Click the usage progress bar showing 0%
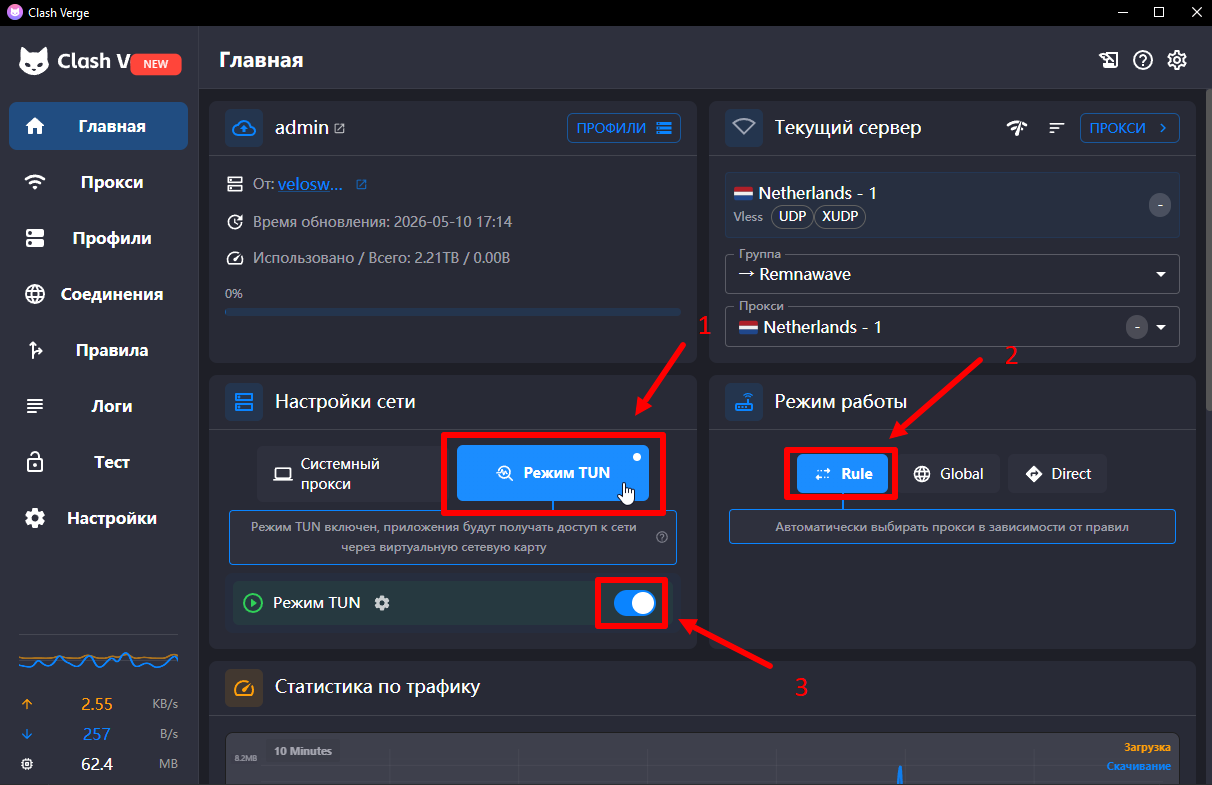The height and width of the screenshot is (785, 1212). click(452, 312)
